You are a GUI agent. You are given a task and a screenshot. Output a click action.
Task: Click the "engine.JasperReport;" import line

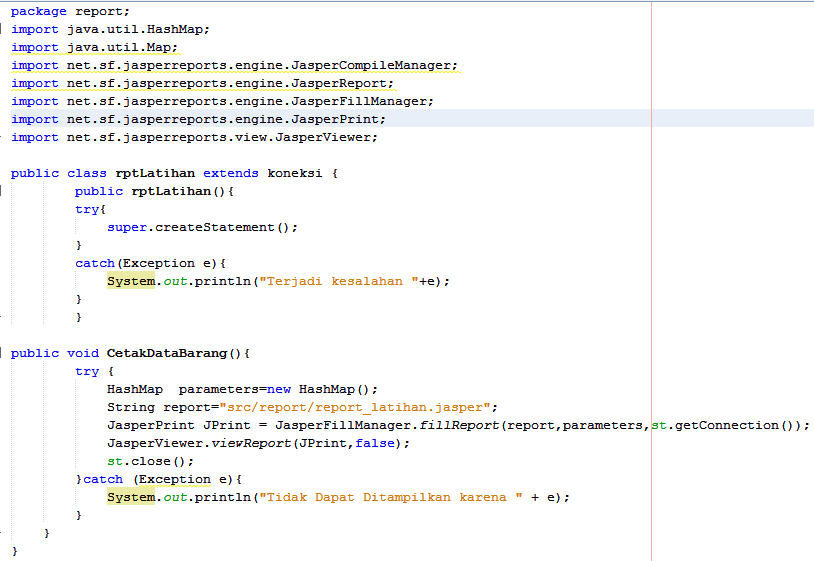(202, 84)
